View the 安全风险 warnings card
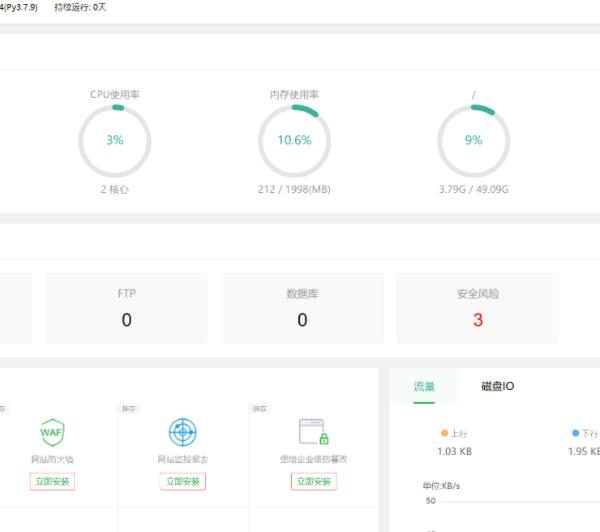Image resolution: width=600 pixels, height=532 pixels. coord(478,308)
